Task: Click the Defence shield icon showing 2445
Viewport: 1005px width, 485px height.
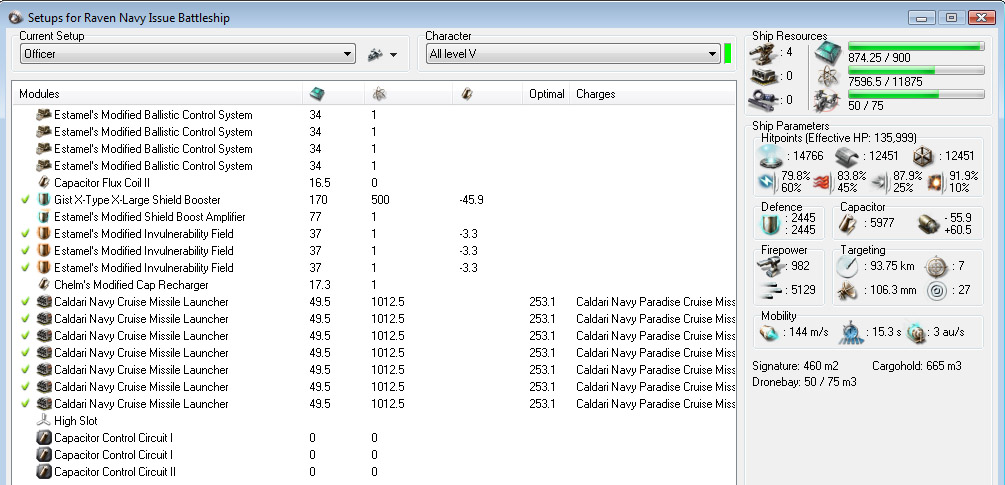Action: coord(768,224)
